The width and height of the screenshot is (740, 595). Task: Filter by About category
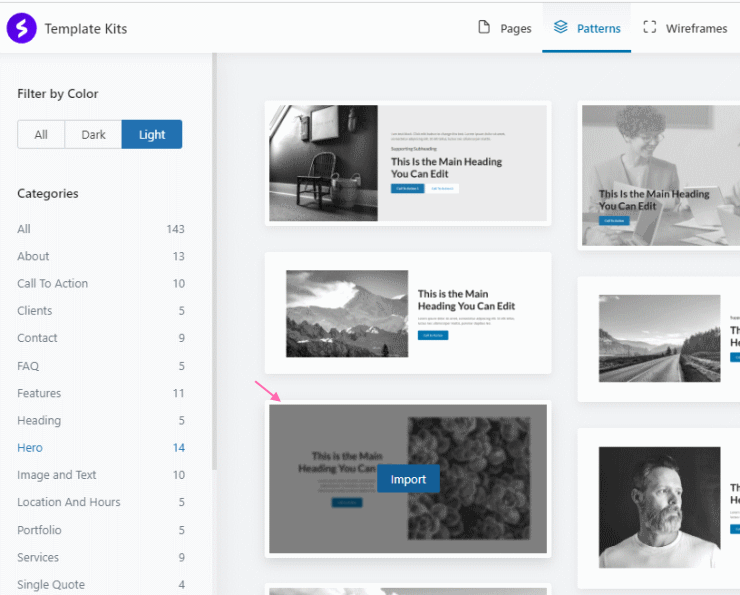click(x=101, y=256)
